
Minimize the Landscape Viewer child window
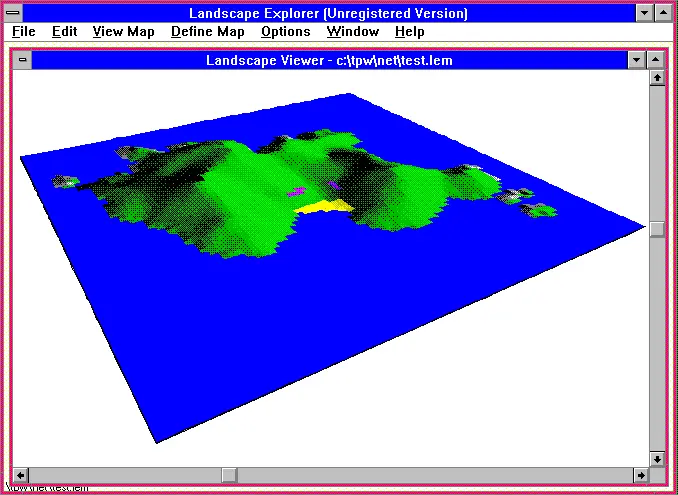(x=636, y=60)
